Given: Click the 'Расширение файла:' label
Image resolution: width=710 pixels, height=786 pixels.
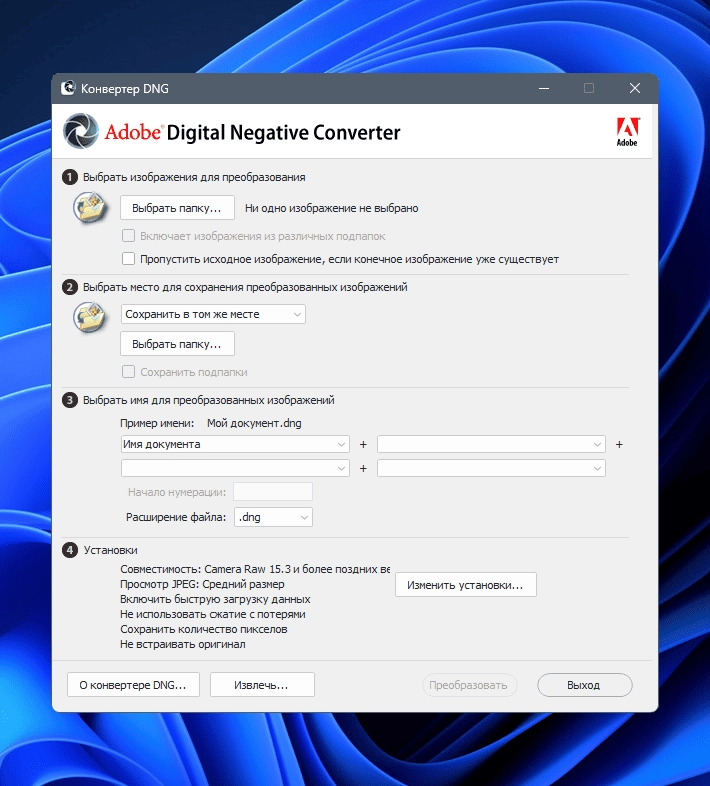Looking at the screenshot, I should tap(176, 517).
